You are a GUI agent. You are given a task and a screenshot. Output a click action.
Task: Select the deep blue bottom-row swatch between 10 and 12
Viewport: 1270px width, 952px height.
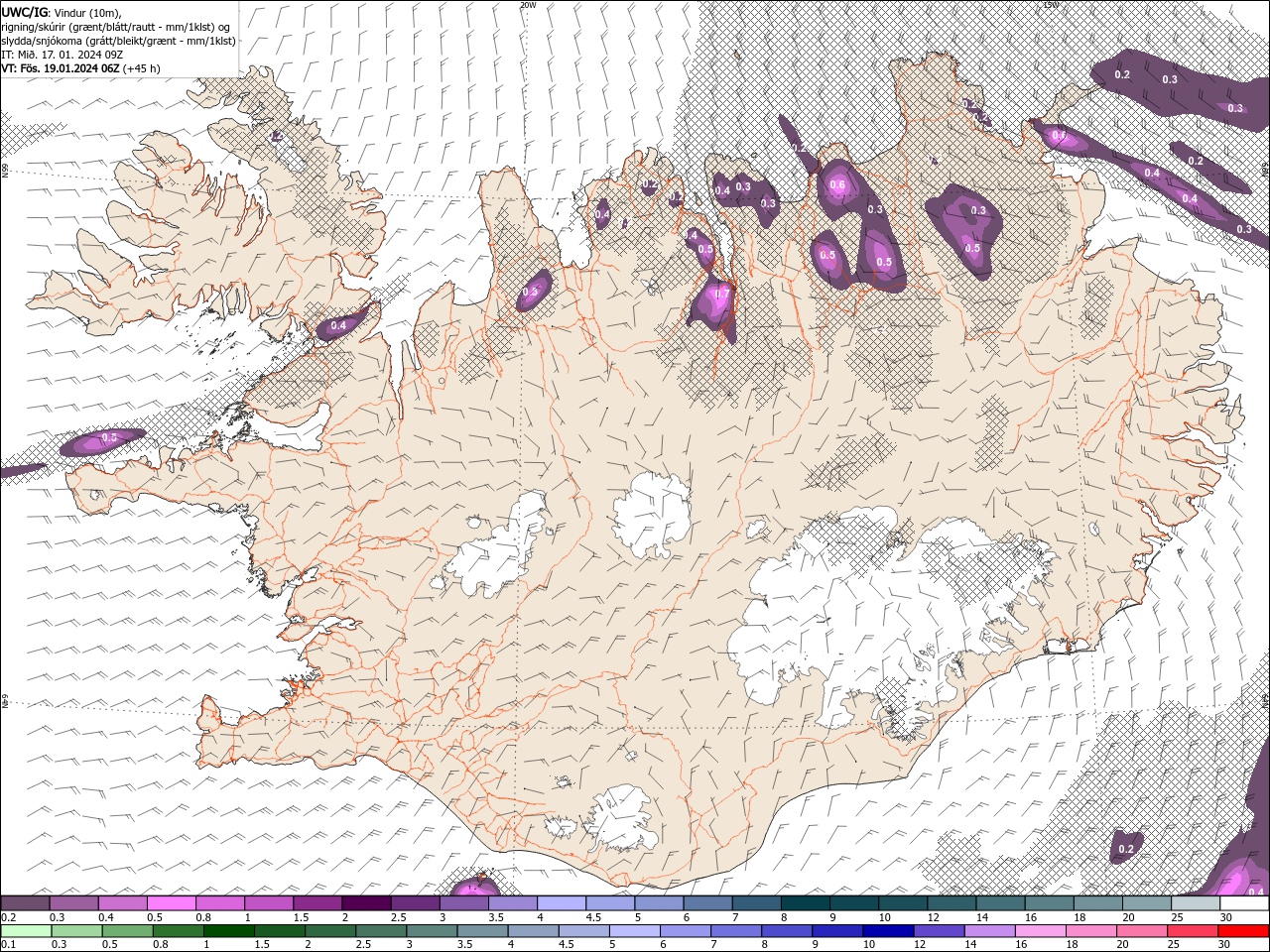886,931
